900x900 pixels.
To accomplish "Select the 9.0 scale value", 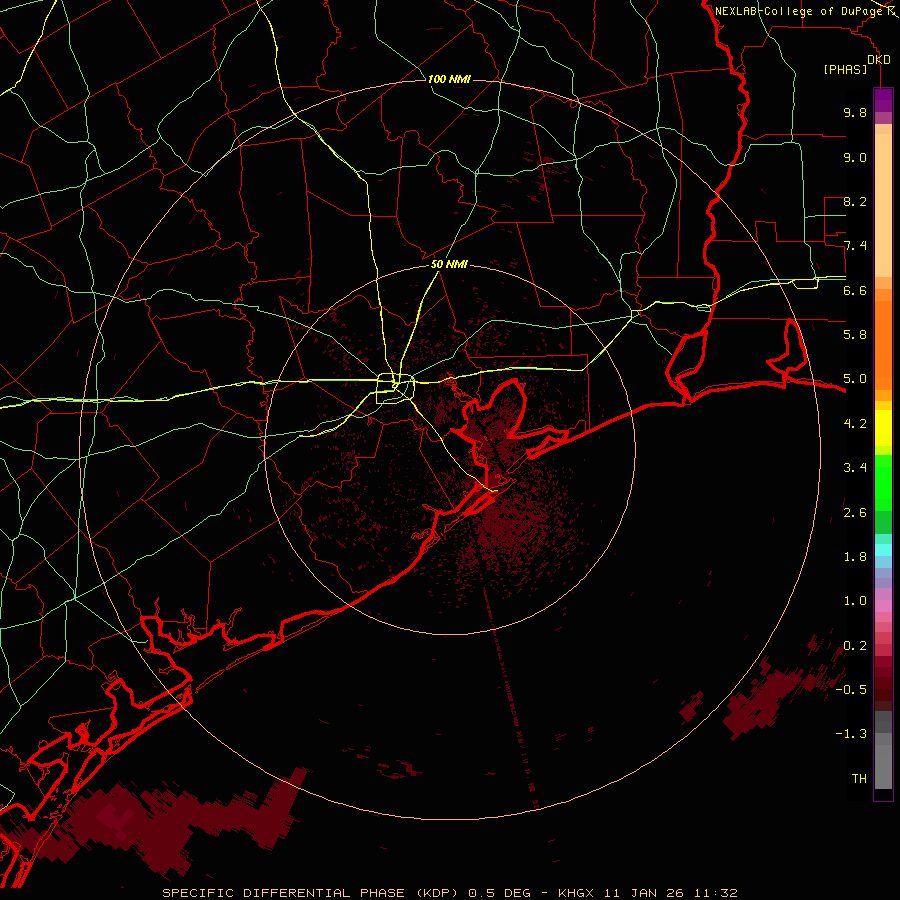I will pyautogui.click(x=855, y=157).
